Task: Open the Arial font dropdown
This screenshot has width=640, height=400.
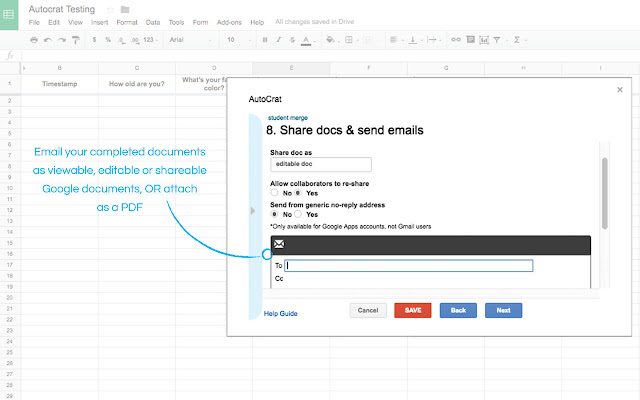Action: (191, 40)
